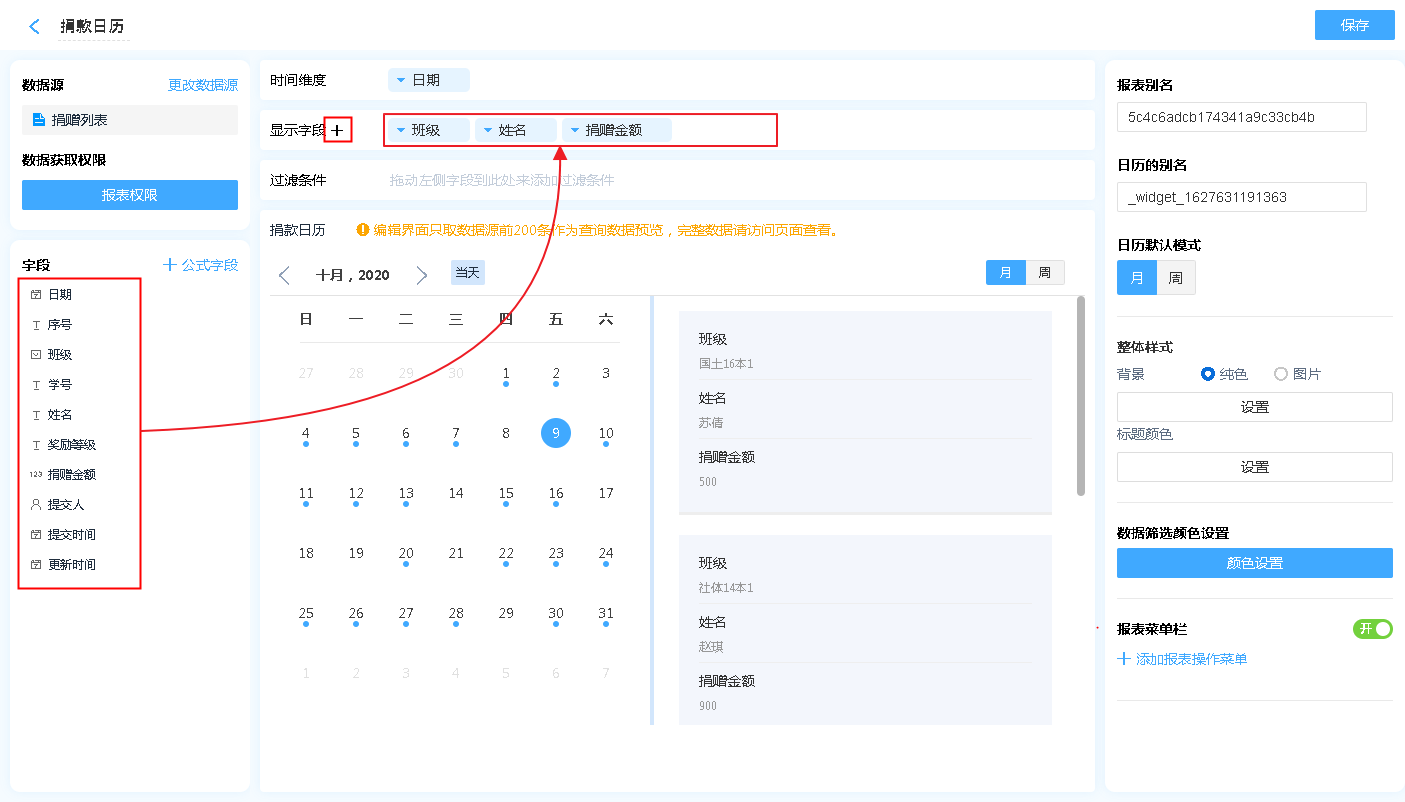Go to previous month with left chevron

(284, 275)
